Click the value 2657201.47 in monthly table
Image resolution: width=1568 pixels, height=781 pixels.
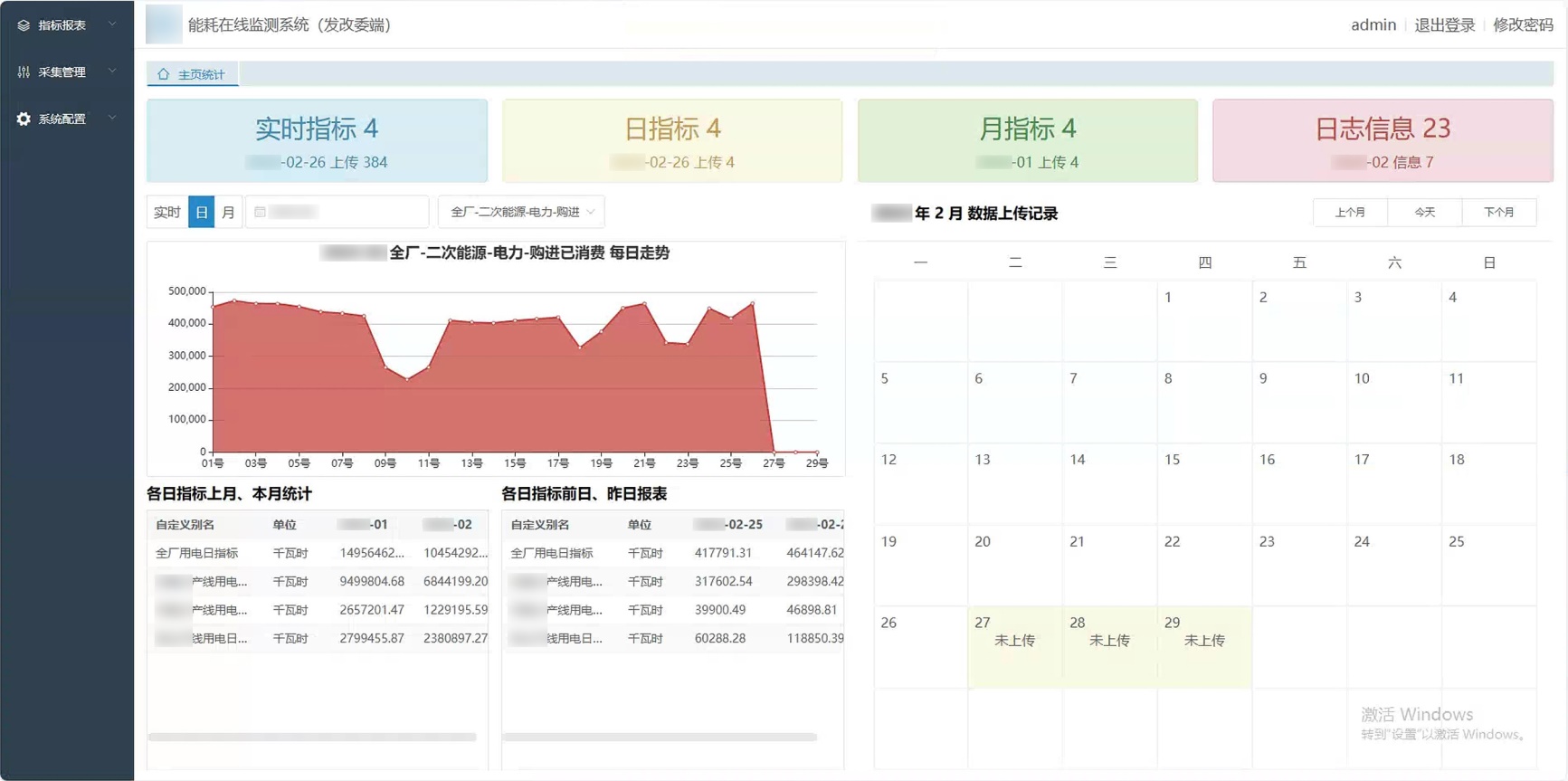coord(372,610)
